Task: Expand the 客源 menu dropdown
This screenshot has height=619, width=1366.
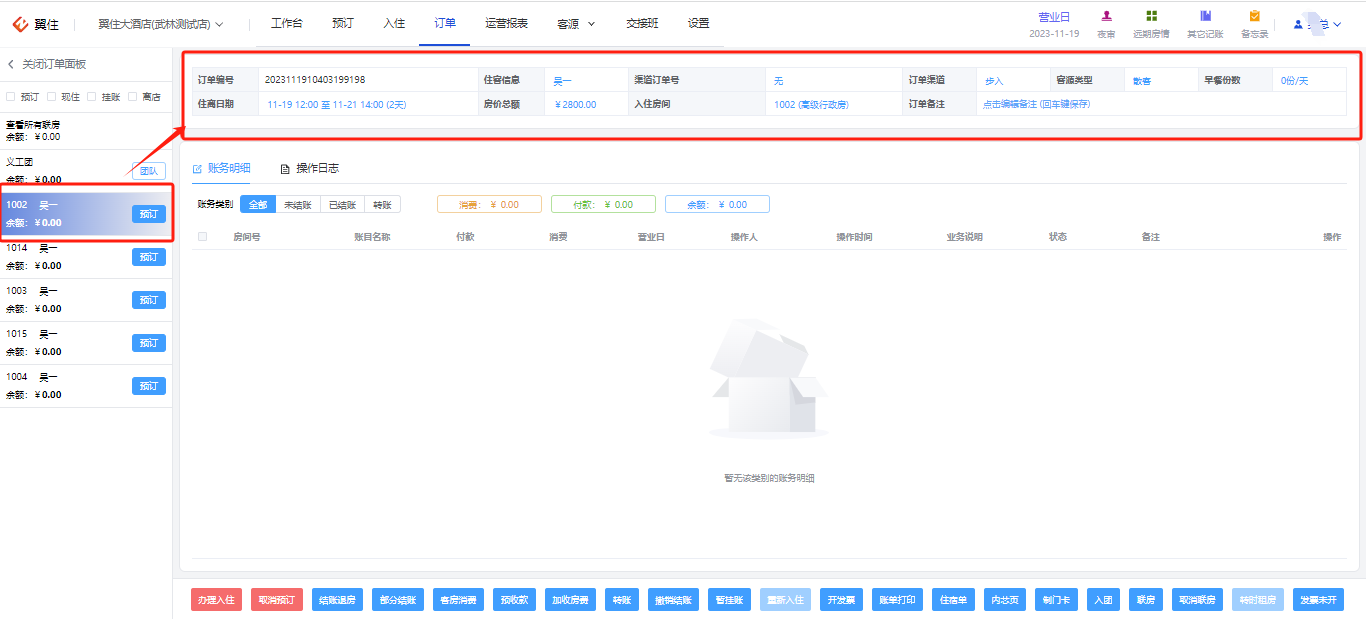Action: coord(576,23)
